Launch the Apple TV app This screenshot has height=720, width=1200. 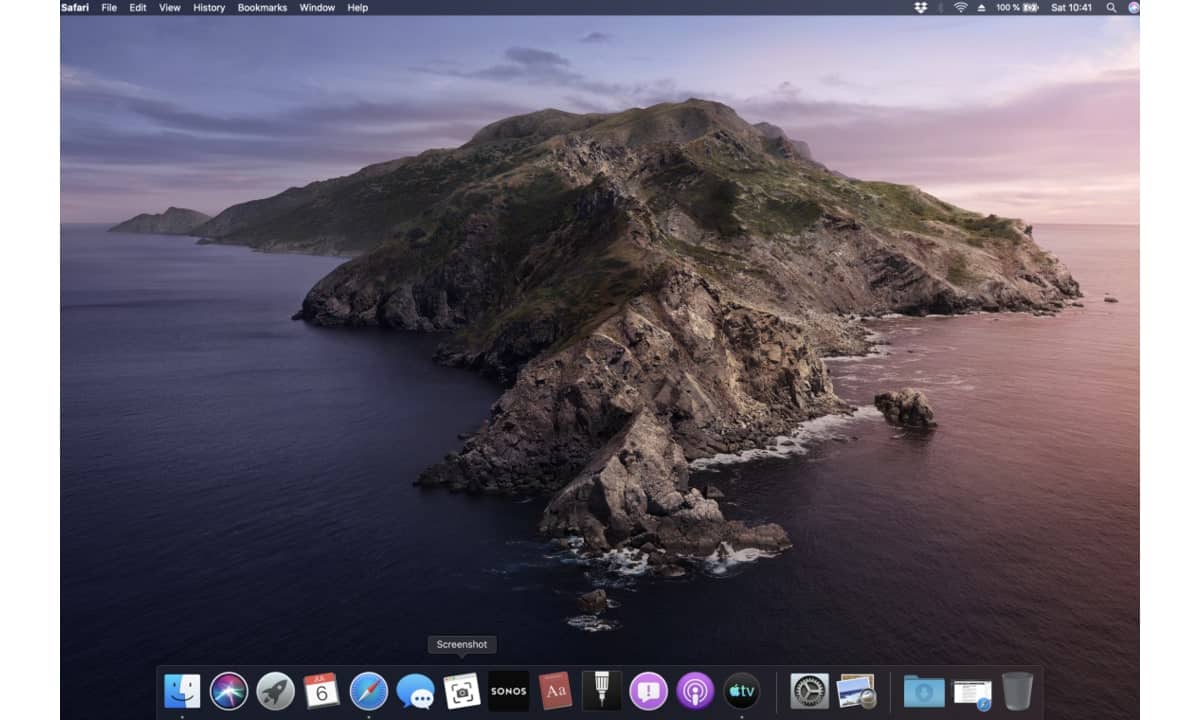click(742, 691)
